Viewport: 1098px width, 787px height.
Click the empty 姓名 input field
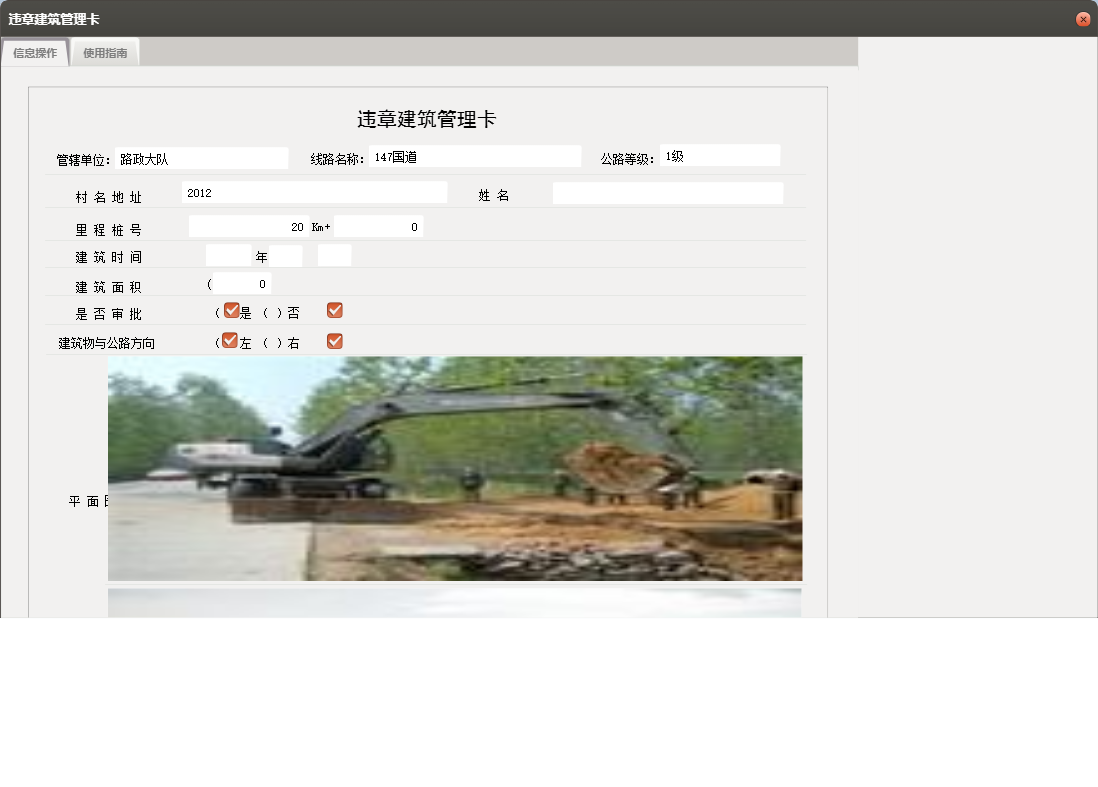pos(667,192)
